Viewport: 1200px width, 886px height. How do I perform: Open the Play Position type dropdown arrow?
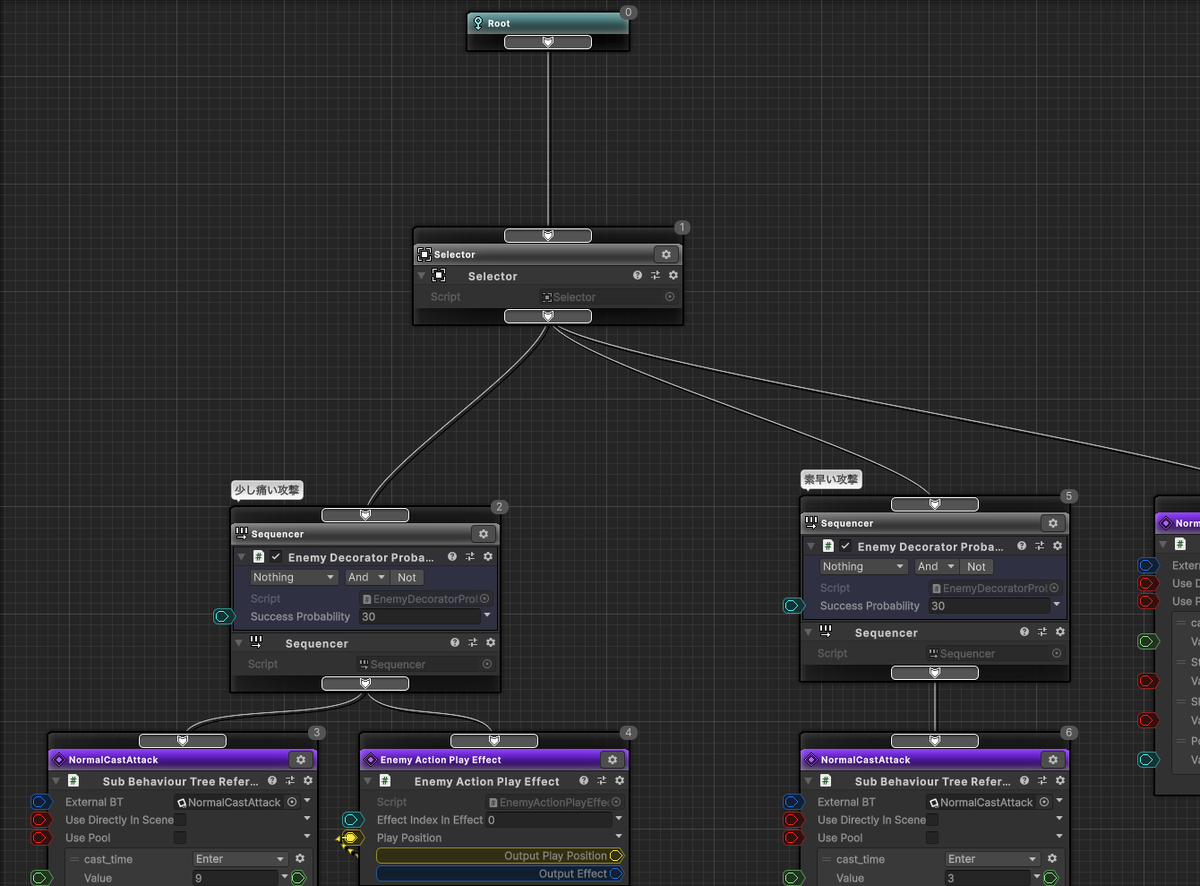coord(619,838)
